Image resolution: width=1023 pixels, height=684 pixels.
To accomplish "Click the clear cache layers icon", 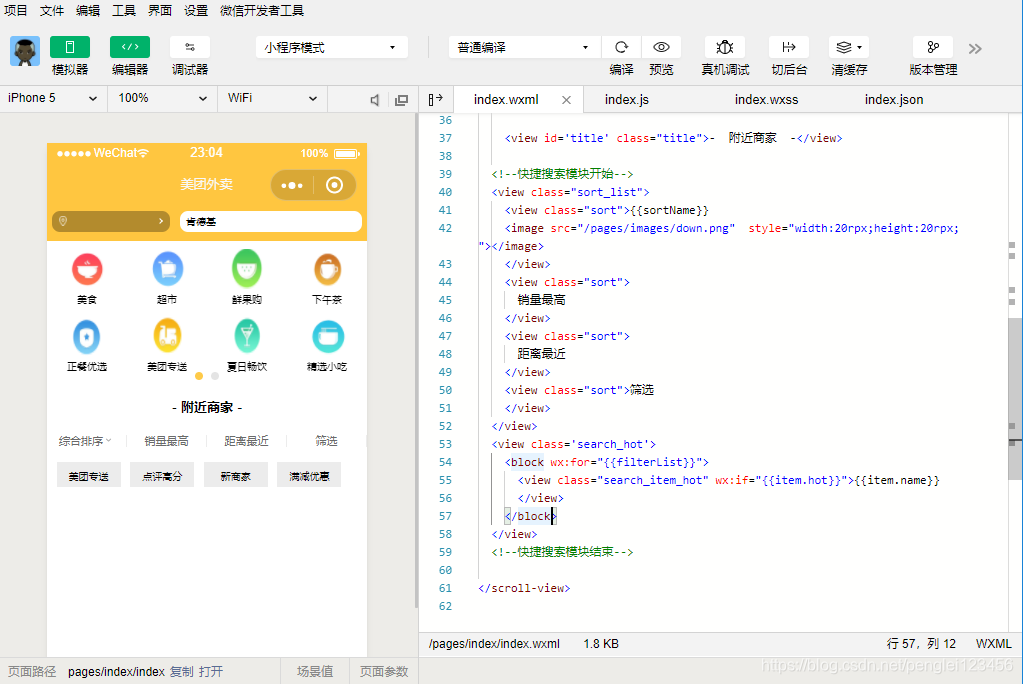I will [849, 47].
